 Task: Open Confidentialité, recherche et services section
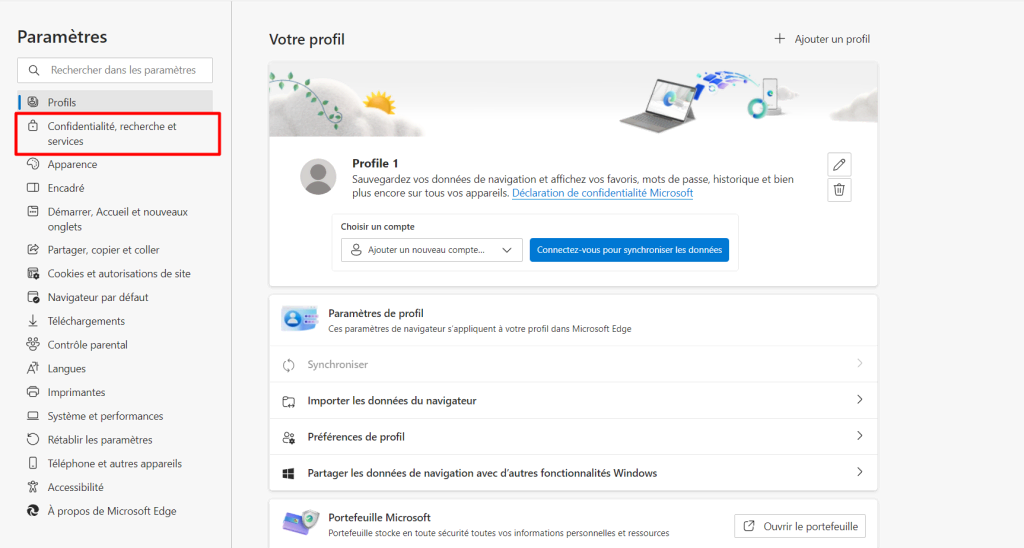pos(111,134)
